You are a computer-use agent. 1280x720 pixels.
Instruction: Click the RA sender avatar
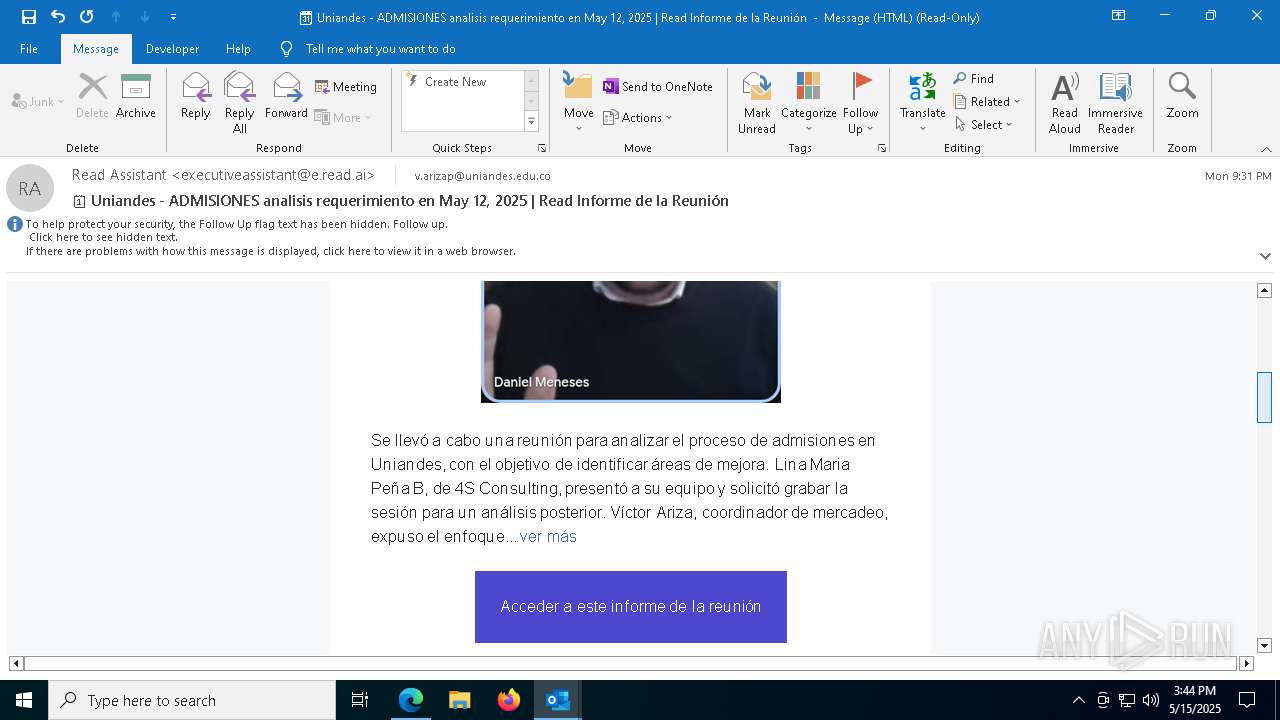(30, 188)
